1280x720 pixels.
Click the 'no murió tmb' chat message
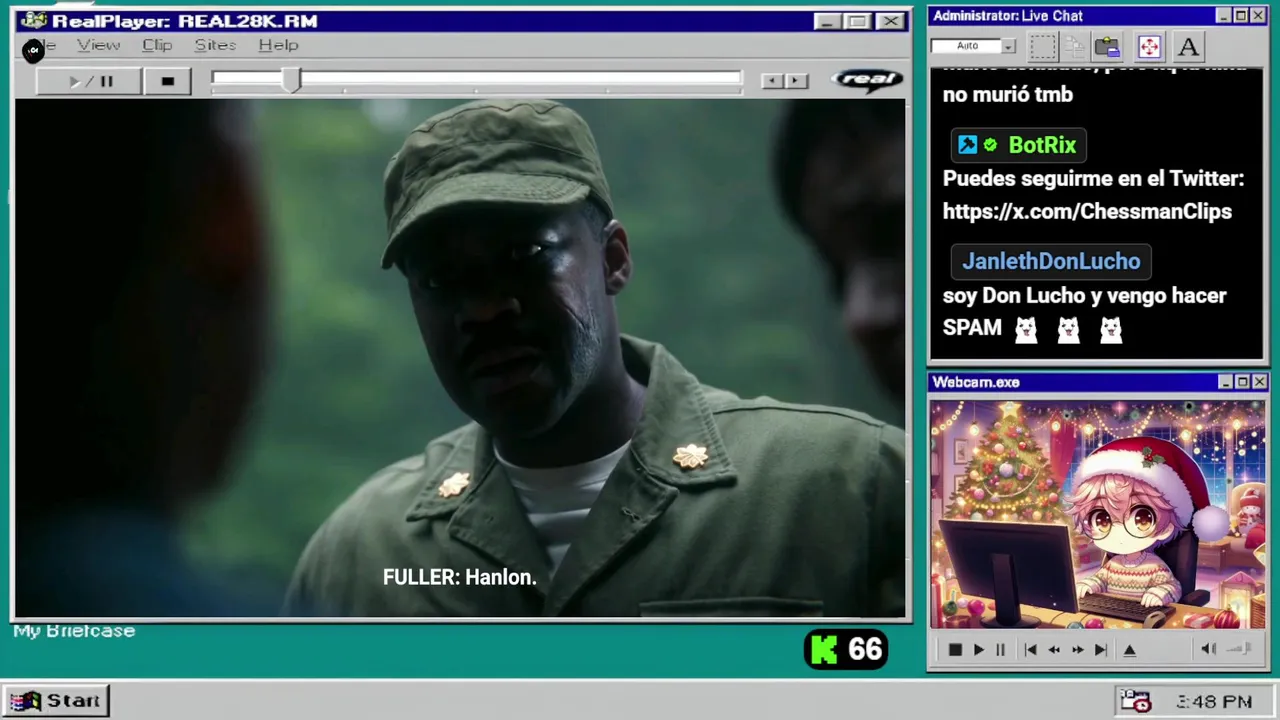coord(1008,95)
